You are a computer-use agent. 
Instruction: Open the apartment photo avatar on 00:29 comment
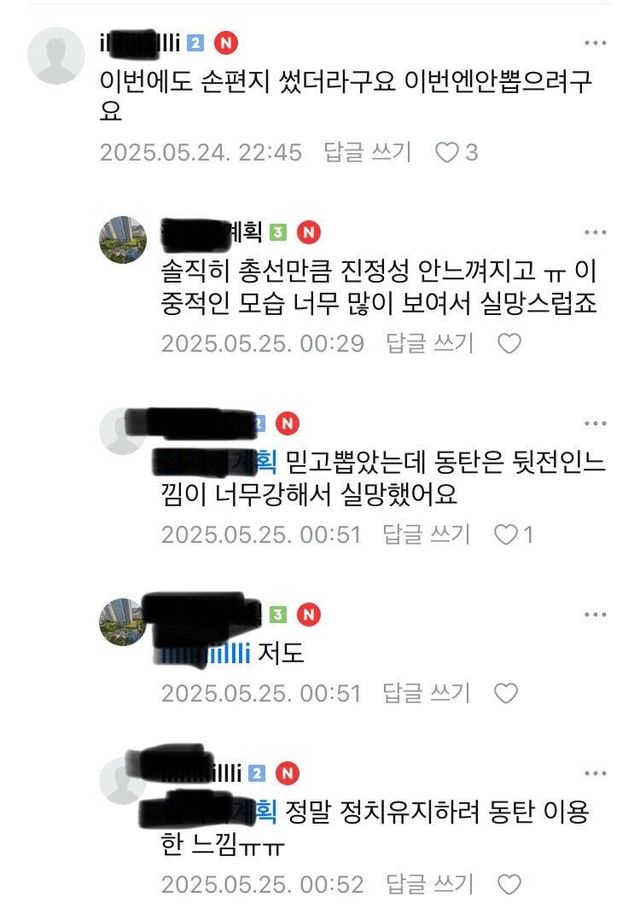(123, 240)
